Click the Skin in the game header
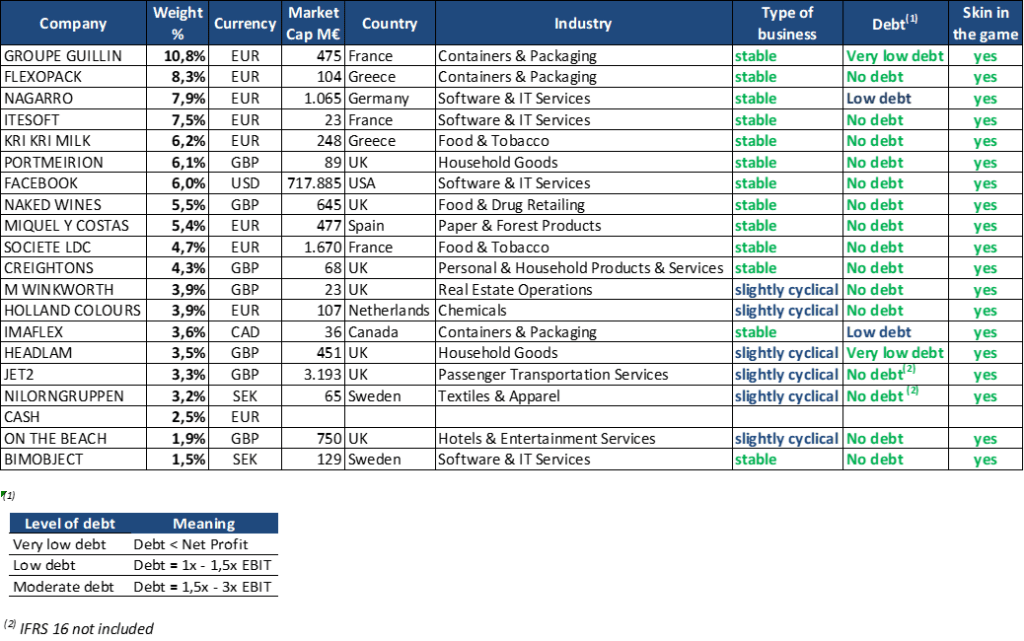This screenshot has width=1024, height=641. (985, 23)
